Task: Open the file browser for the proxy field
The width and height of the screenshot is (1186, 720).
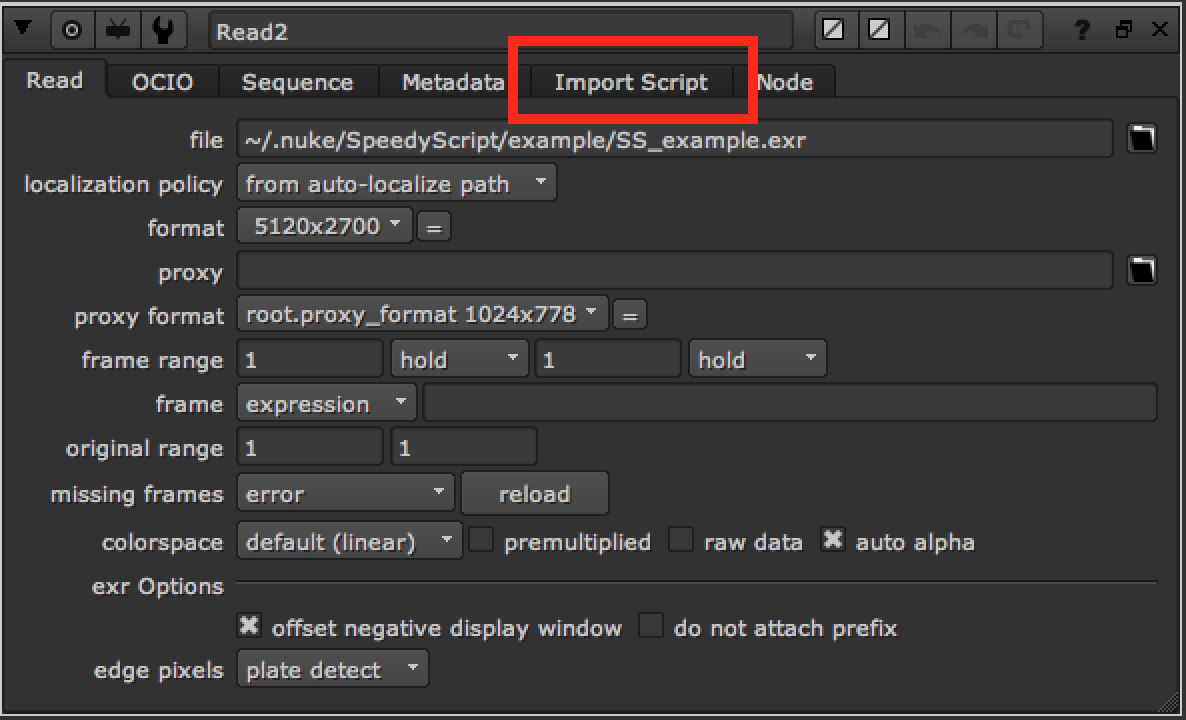Action: tap(1142, 270)
